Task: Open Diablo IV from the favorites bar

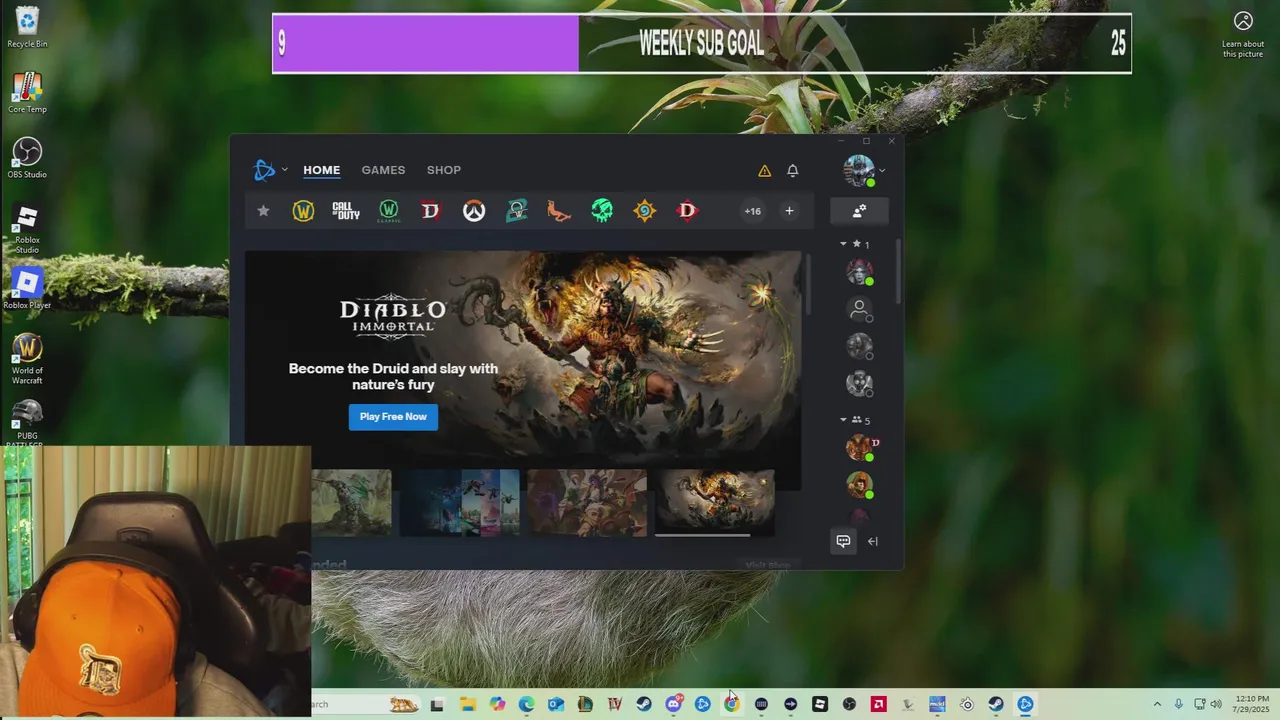Action: (431, 211)
